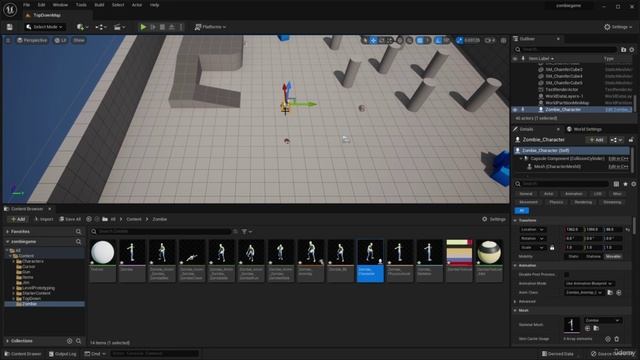This screenshot has height=360, width=640.
Task: Save the current level with the disk icon
Action: tap(9, 27)
